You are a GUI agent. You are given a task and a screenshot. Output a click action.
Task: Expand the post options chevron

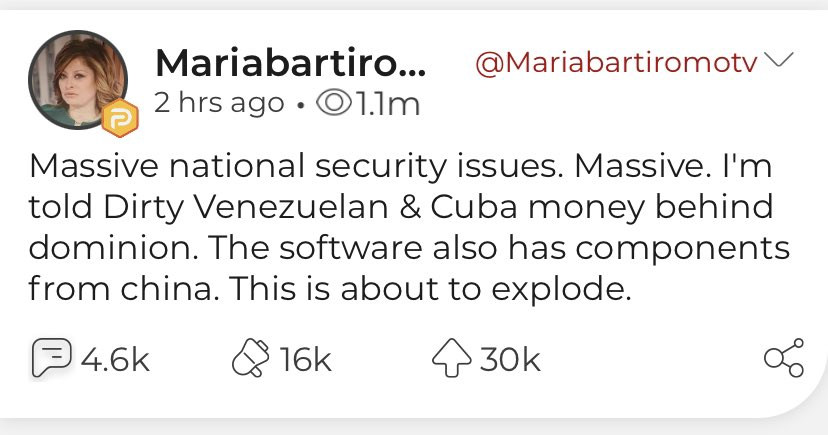click(779, 61)
